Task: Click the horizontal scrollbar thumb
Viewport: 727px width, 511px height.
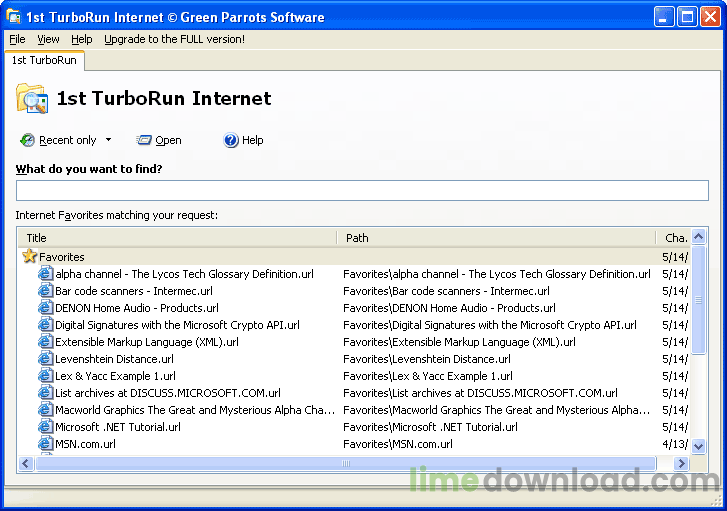Action: [x=346, y=463]
